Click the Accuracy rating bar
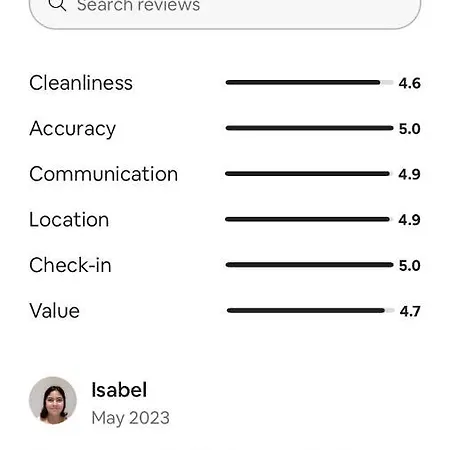 [309, 128]
